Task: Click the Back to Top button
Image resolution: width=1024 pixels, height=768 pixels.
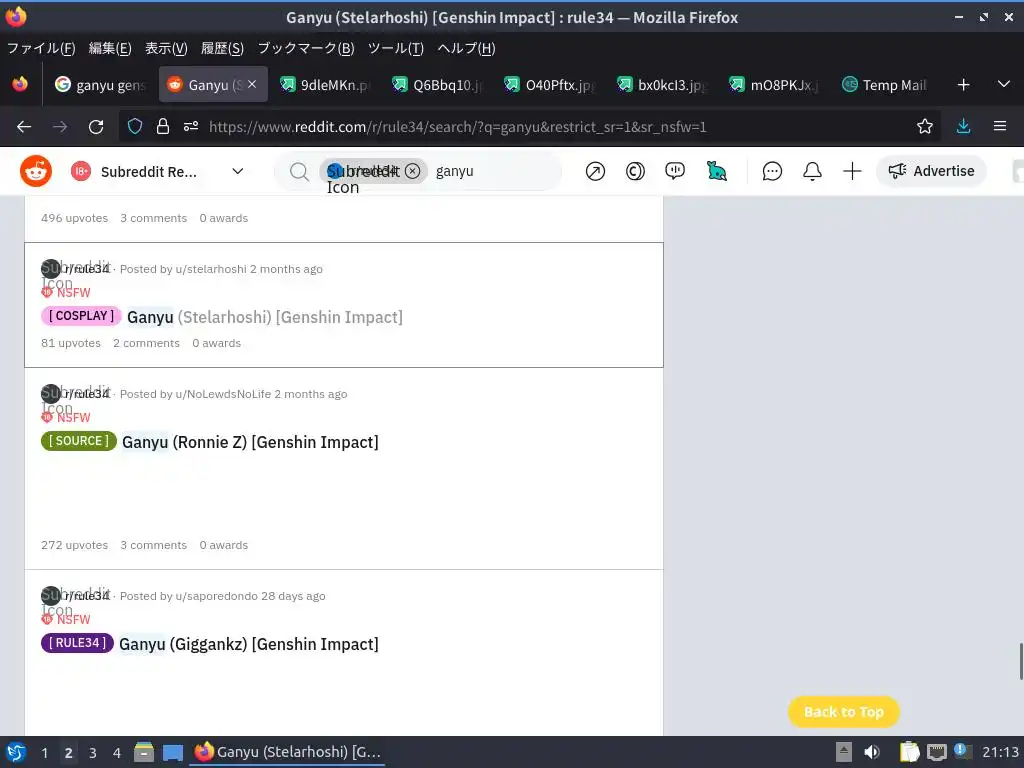Action: point(844,712)
